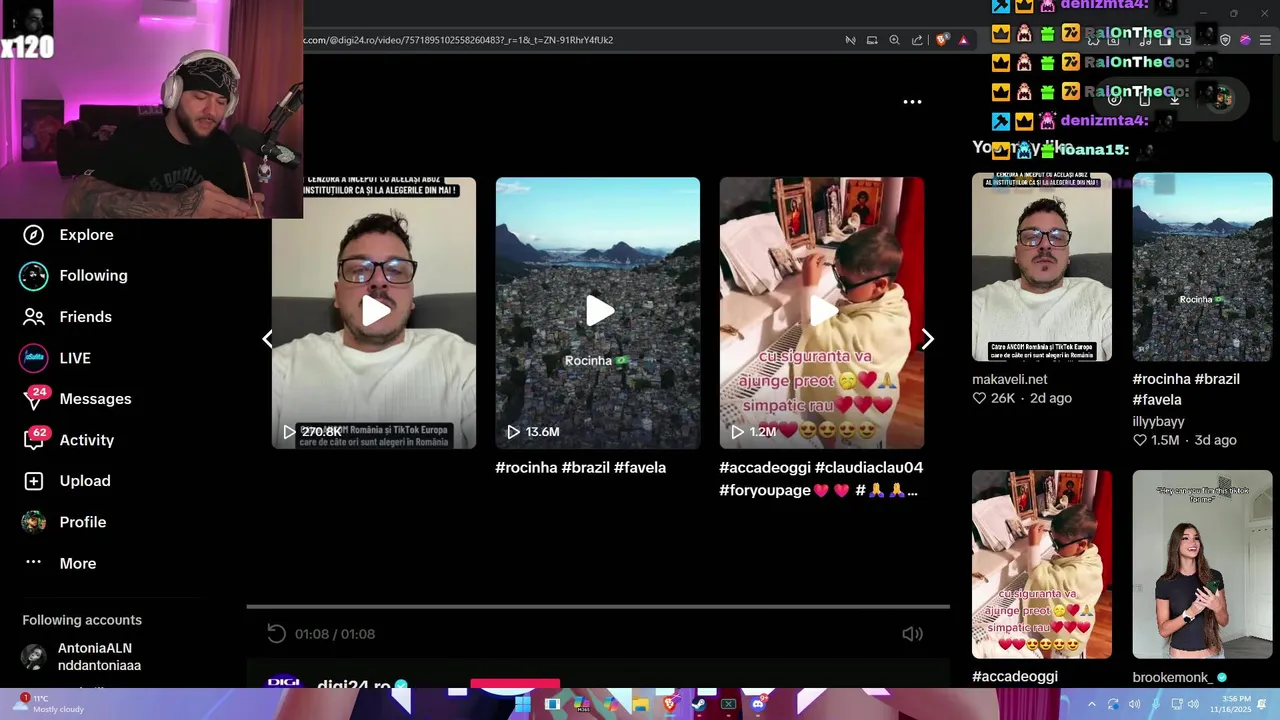Viewport: 1280px width, 720px height.
Task: Go to next carousel videos with right arrow
Action: point(928,339)
